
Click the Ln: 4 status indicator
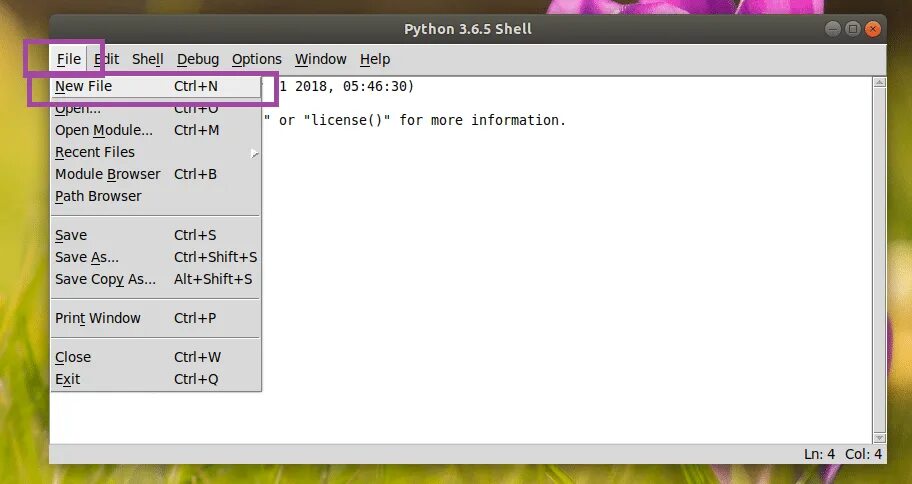pyautogui.click(x=820, y=454)
